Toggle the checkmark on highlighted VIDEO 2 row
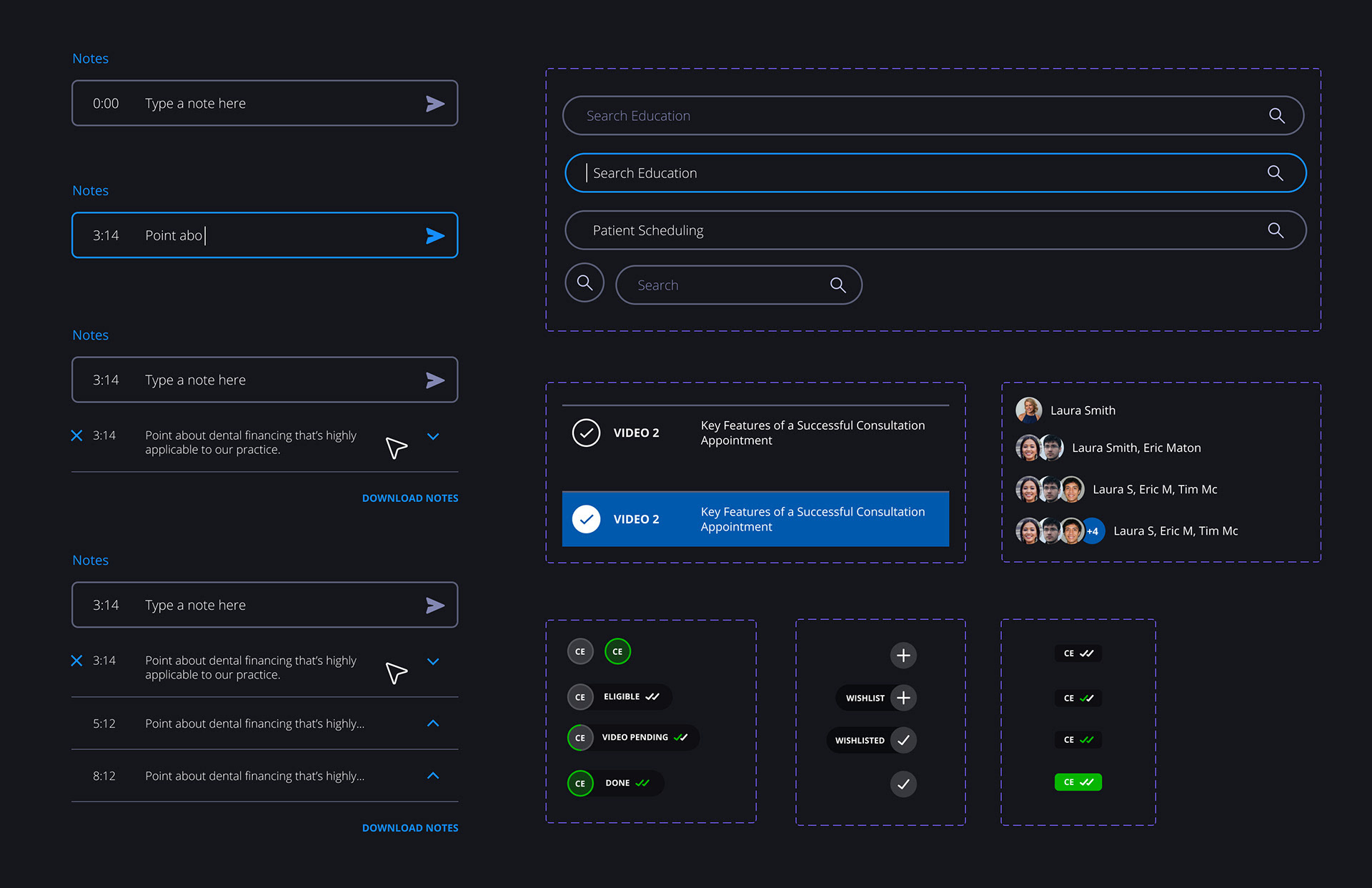 point(586,519)
